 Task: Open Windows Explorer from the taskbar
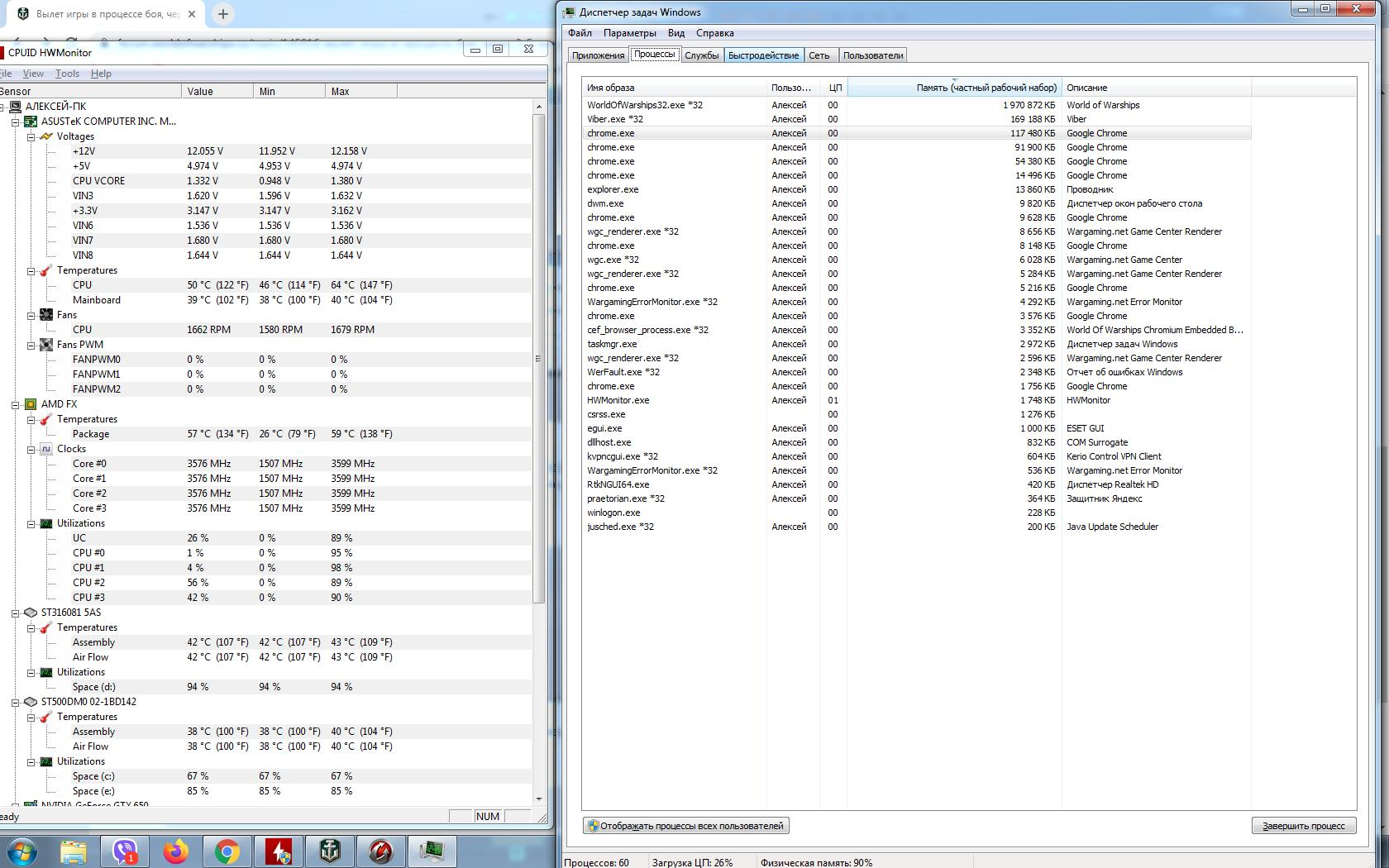click(73, 851)
